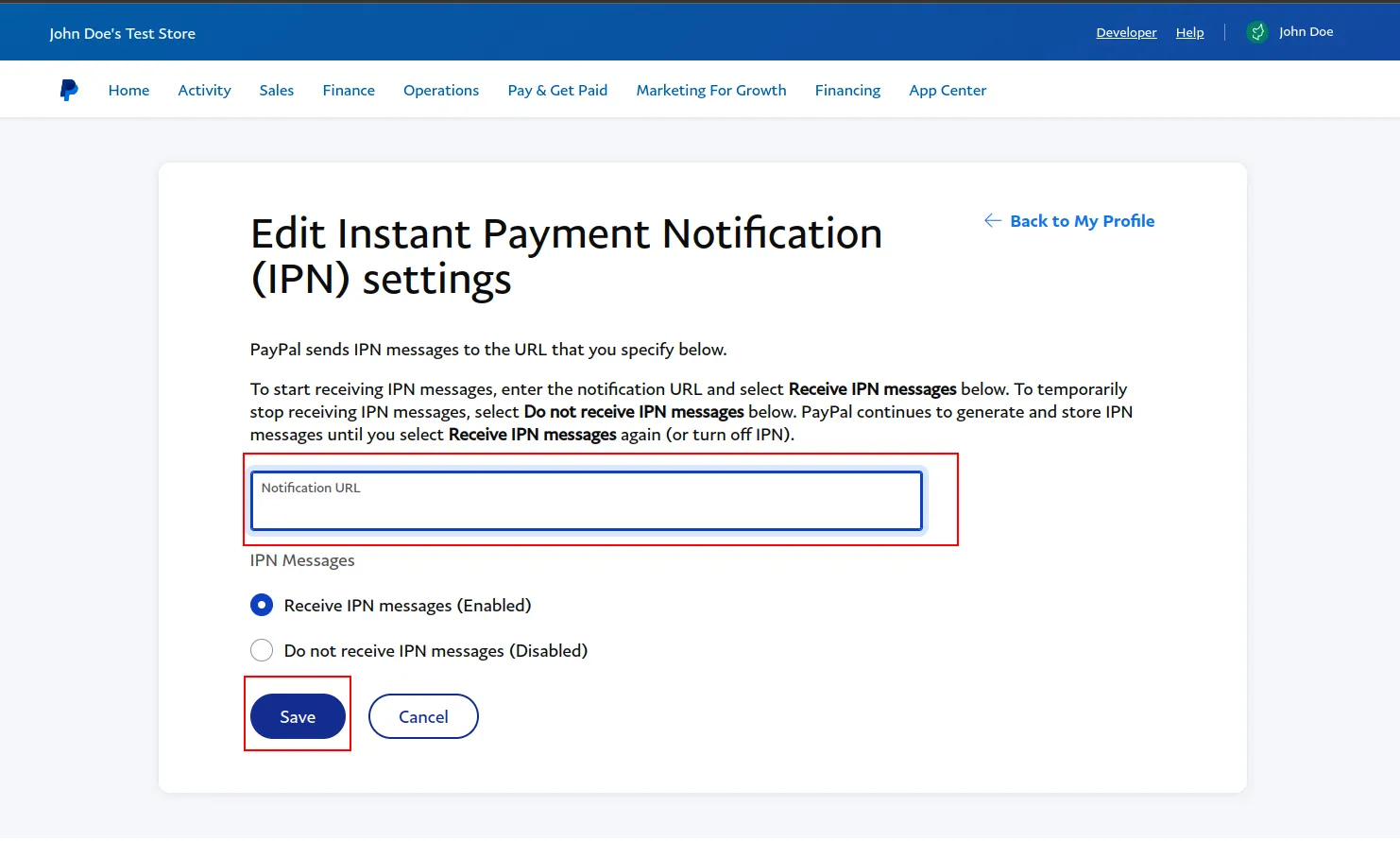This screenshot has height=841, width=1400.
Task: Select Pay & Get Paid from the navigation
Action: [557, 90]
